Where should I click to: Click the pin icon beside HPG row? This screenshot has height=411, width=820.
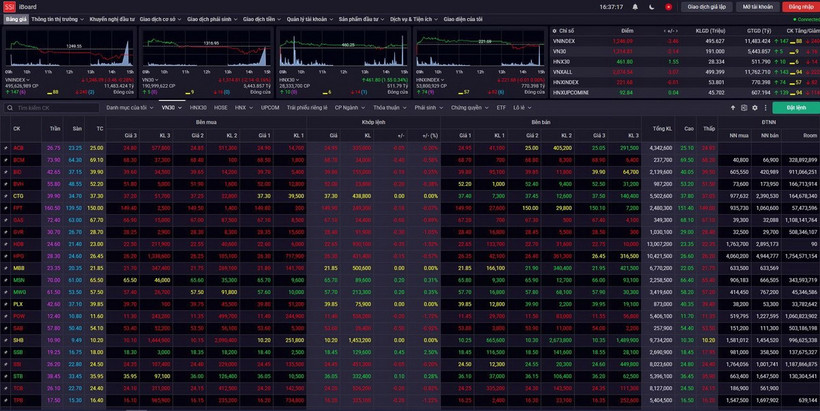[6, 256]
